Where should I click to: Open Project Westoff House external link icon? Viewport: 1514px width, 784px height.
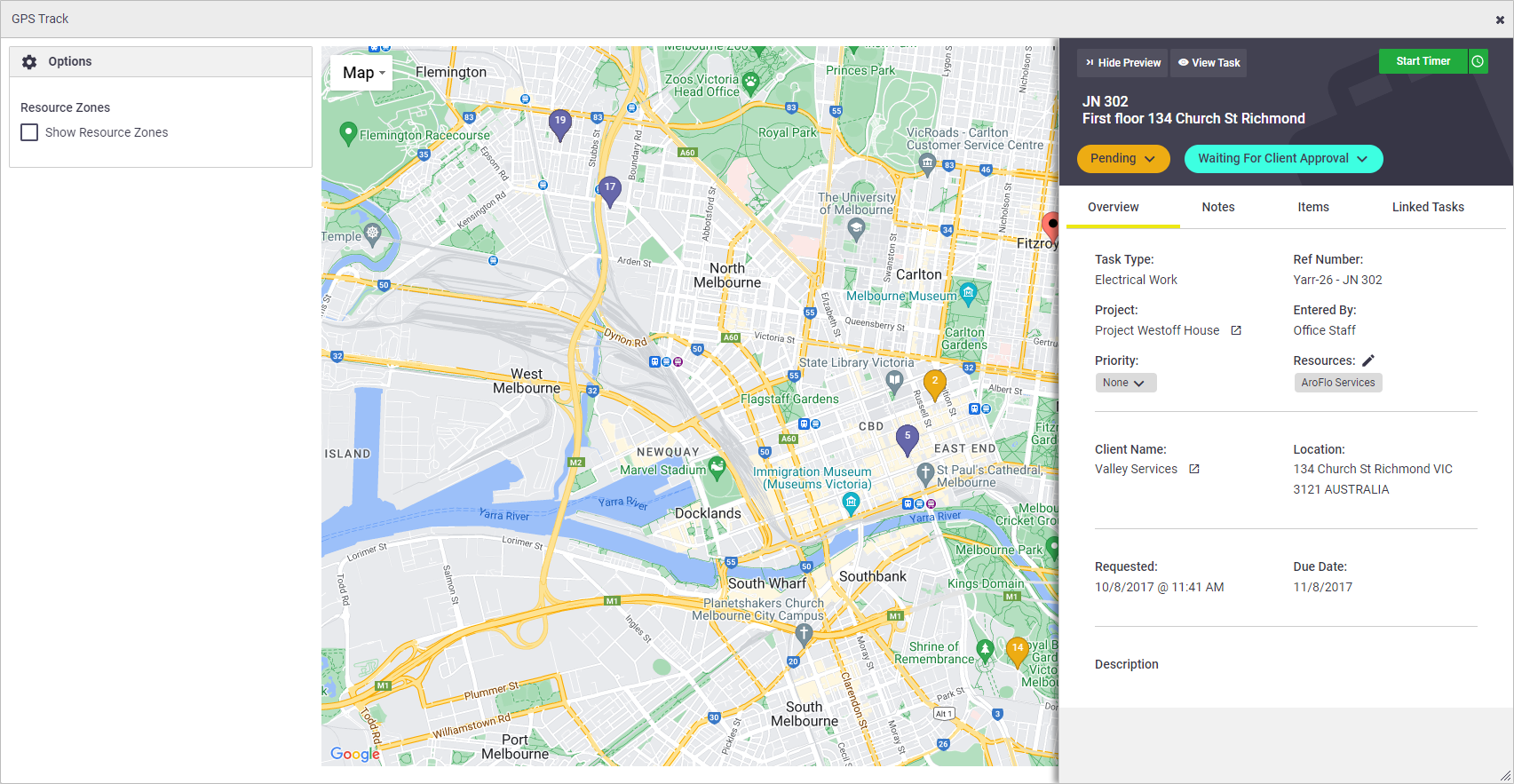pyautogui.click(x=1236, y=330)
